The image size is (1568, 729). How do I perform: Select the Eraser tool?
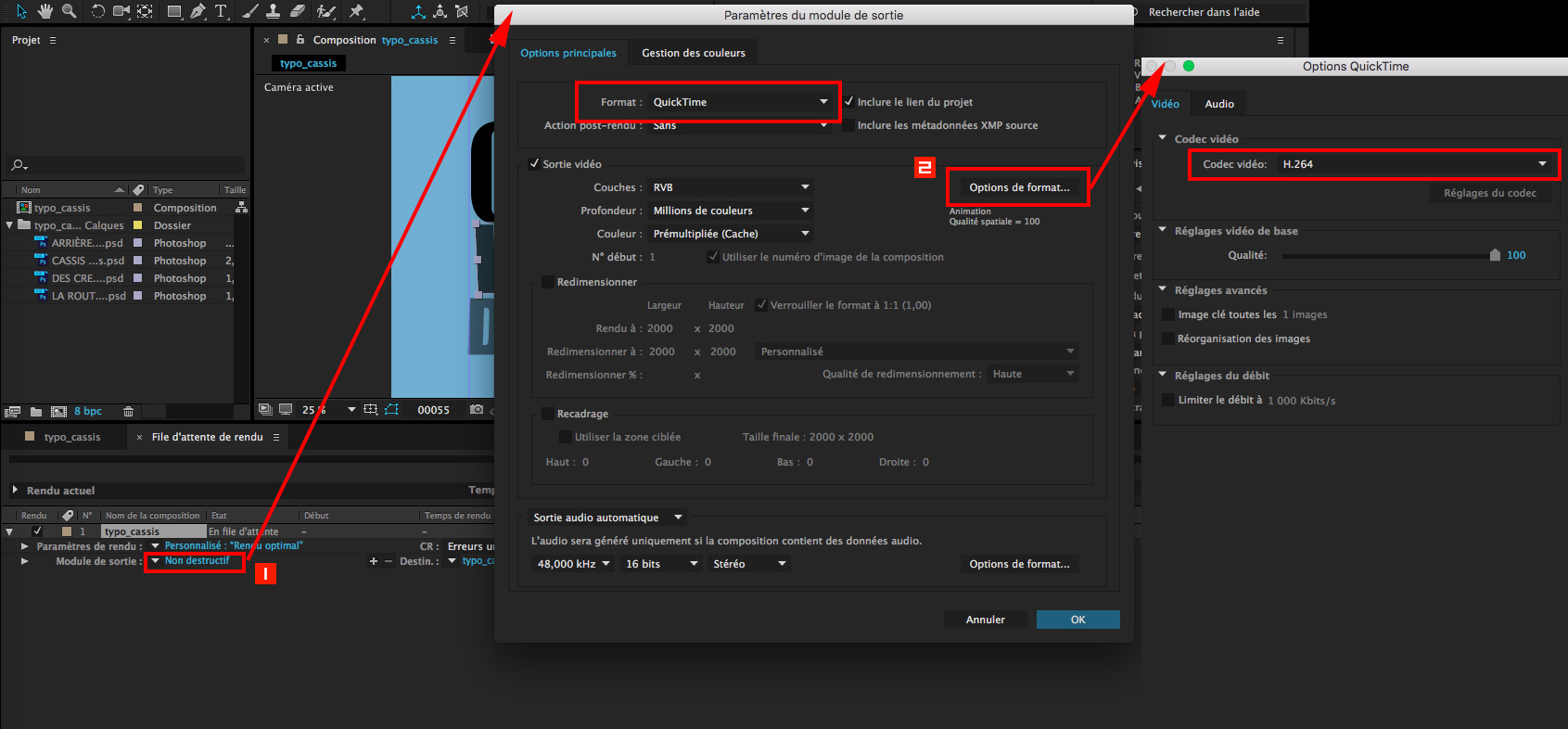(298, 11)
